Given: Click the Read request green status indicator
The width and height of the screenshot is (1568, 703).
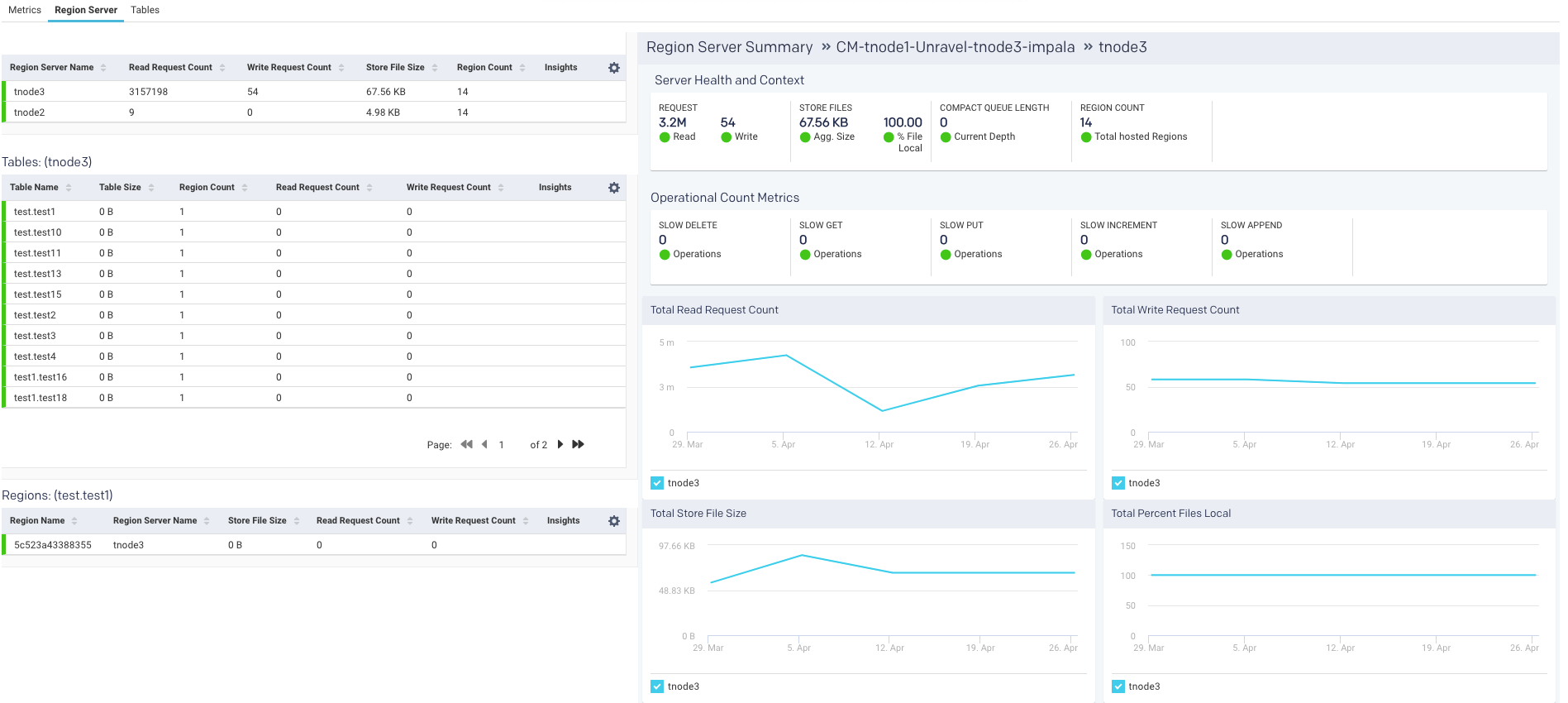Looking at the screenshot, I should tap(664, 137).
